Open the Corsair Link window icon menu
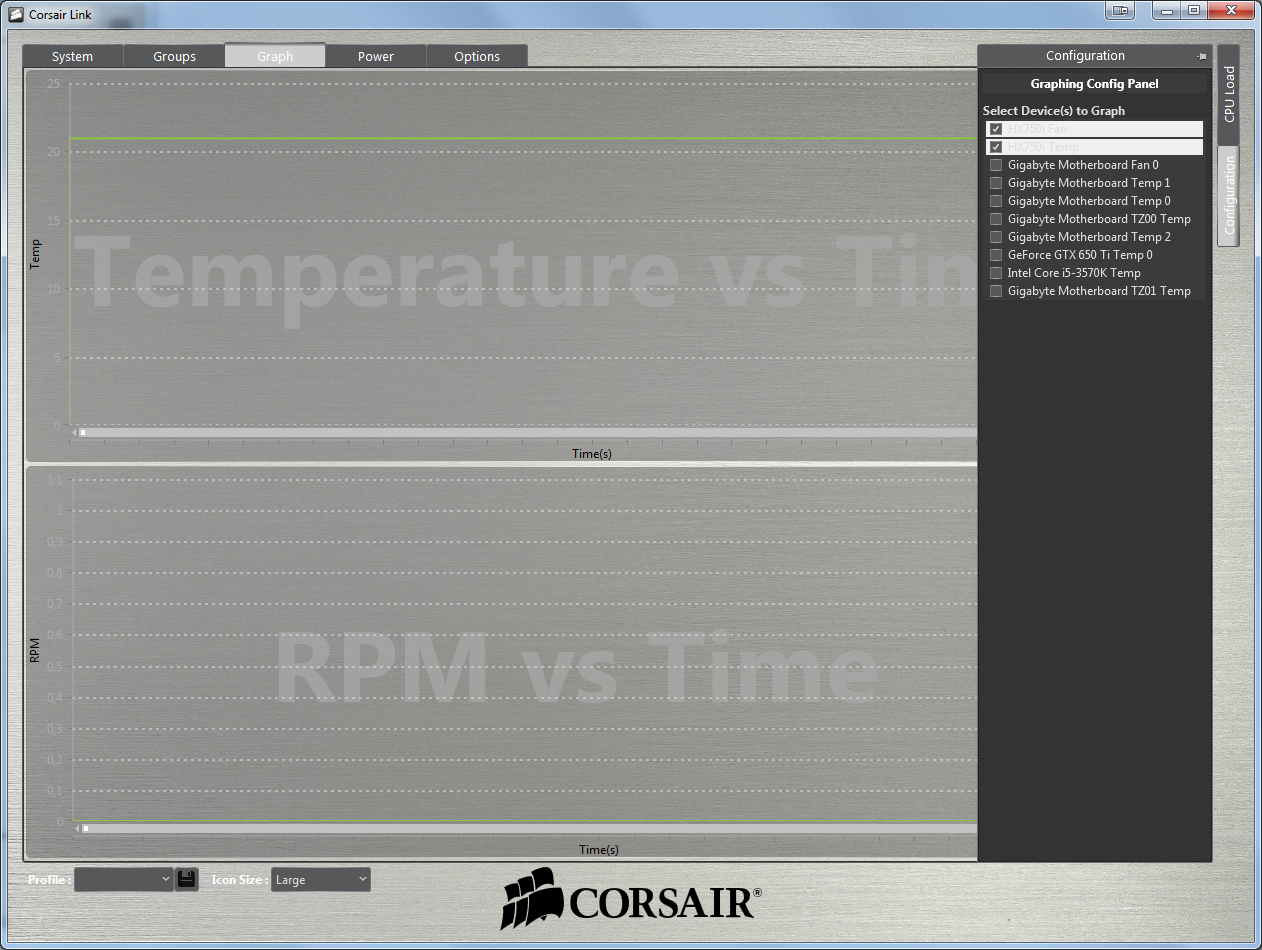1262x950 pixels. pos(16,14)
